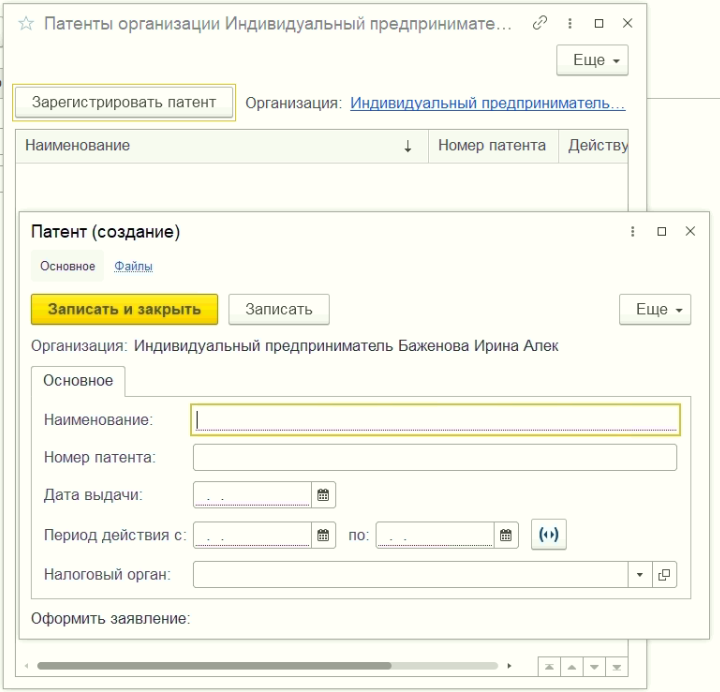
Task: Open the three-dots menu of the patents window
Action: click(x=569, y=23)
